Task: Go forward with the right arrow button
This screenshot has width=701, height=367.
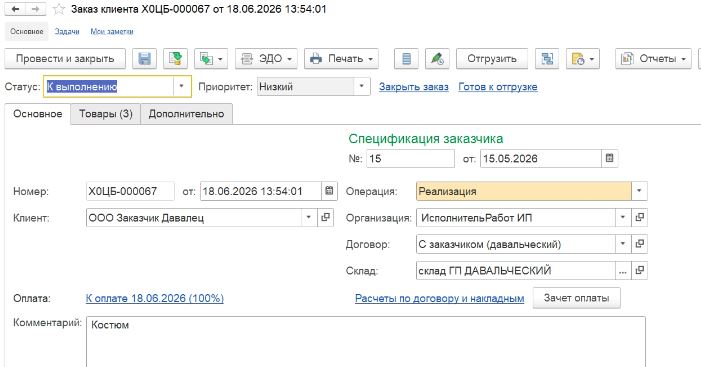Action: tap(35, 9)
